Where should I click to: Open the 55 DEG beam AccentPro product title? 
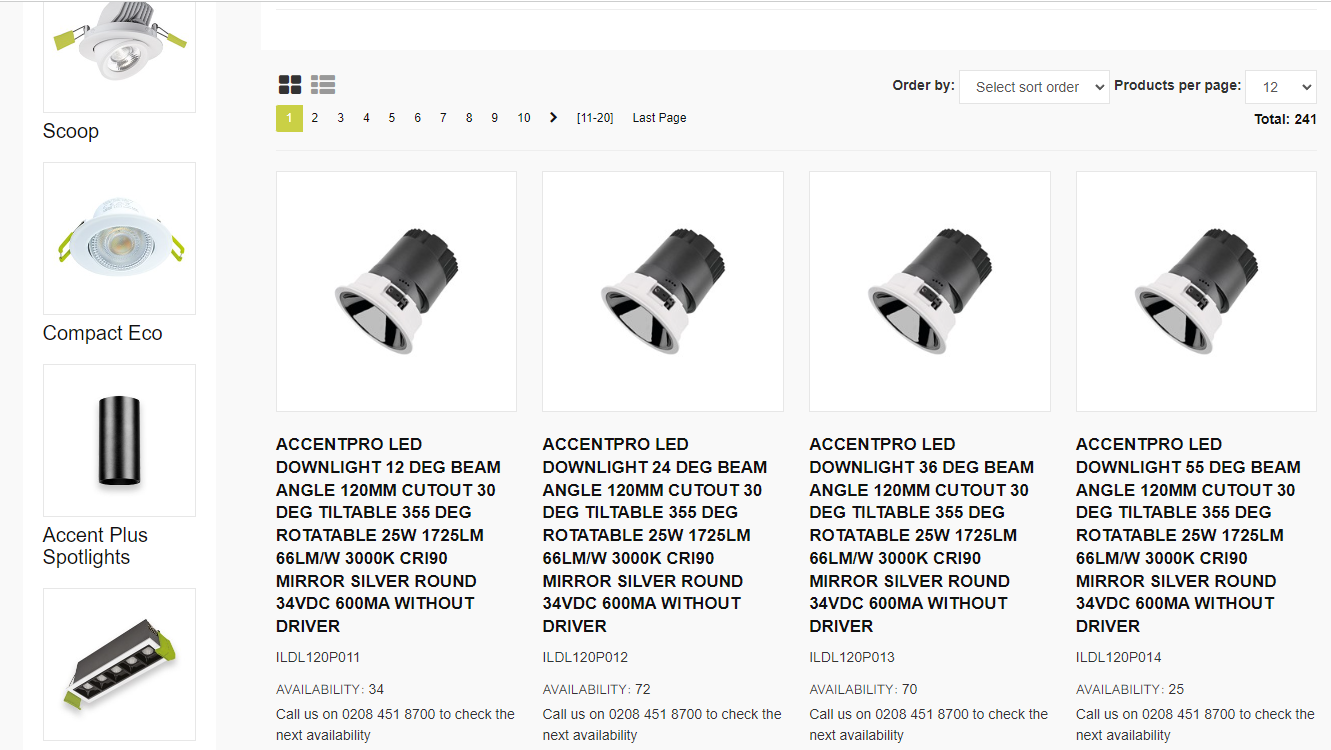(1189, 535)
